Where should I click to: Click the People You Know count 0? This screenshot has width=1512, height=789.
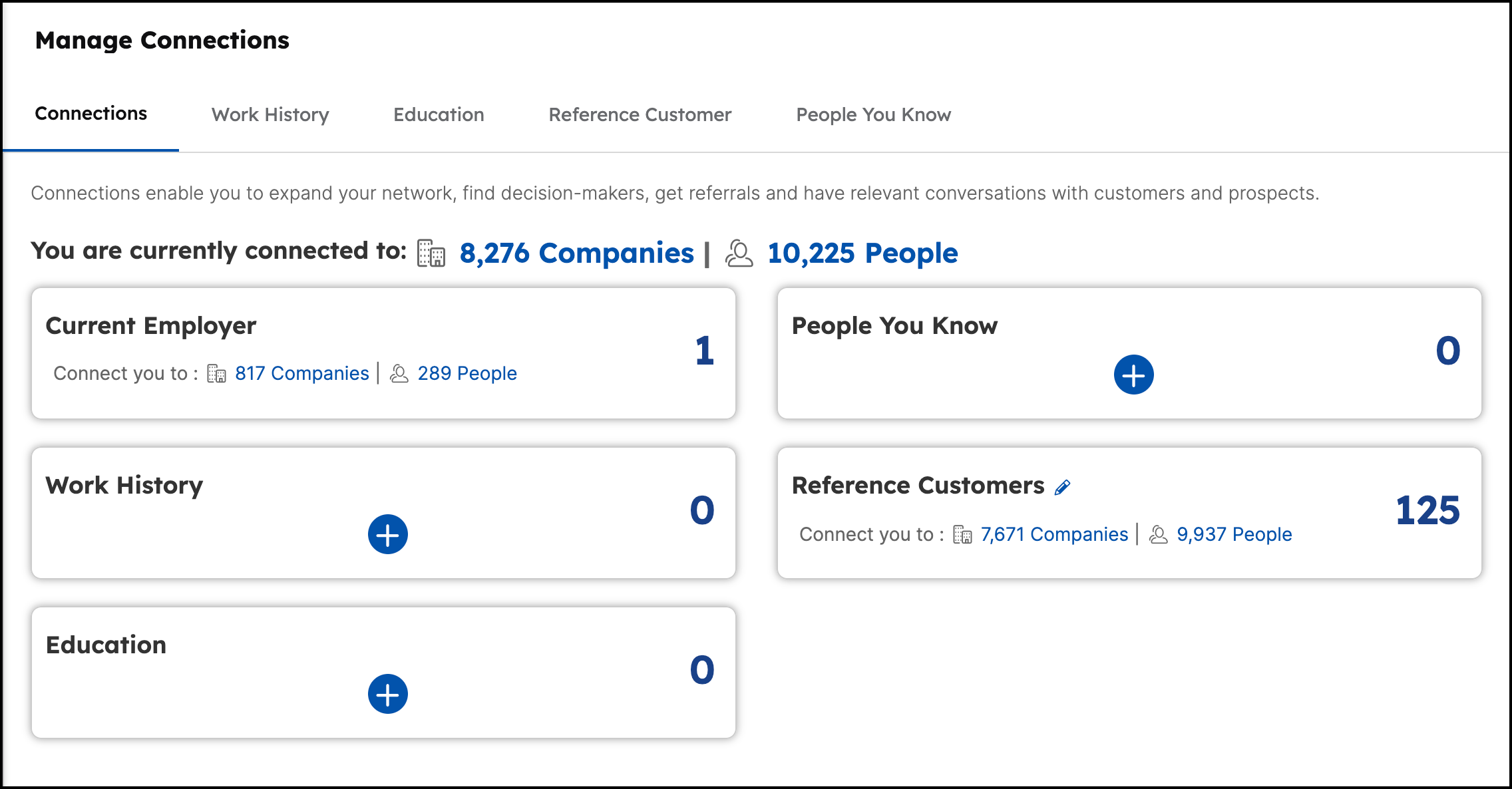pyautogui.click(x=1448, y=351)
